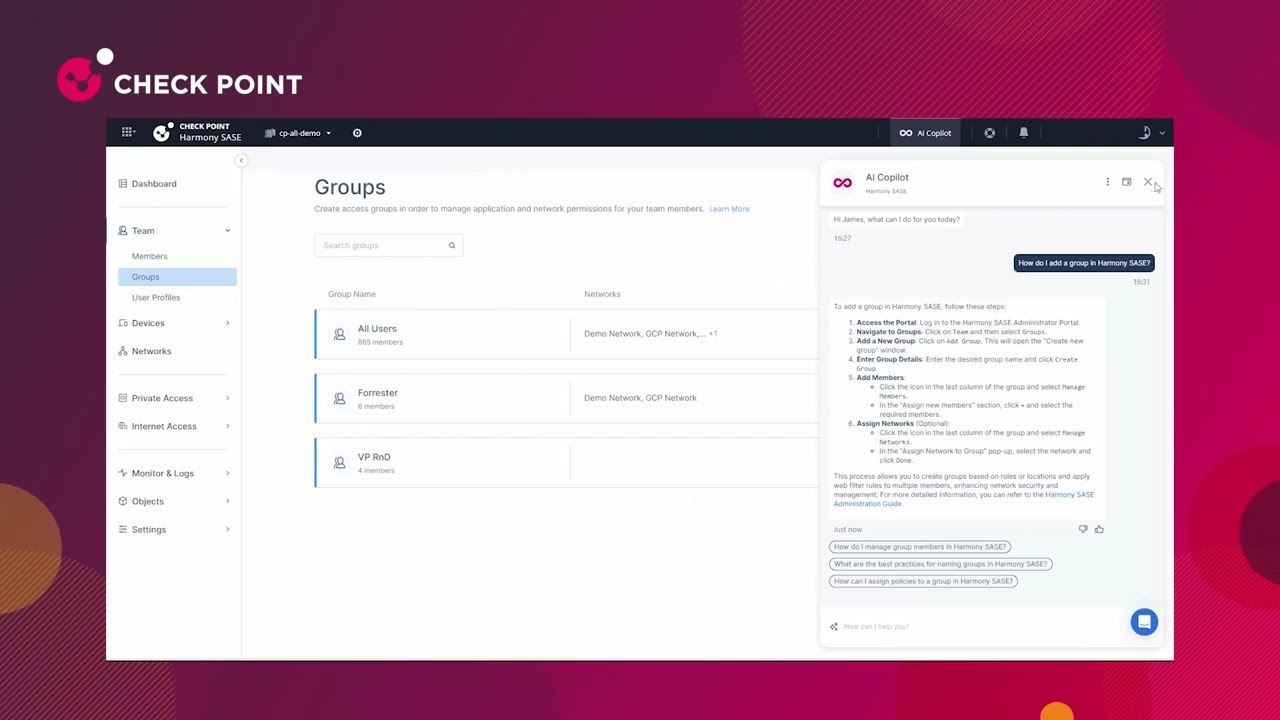Choose suggestion about managing group members
1280x720 pixels.
coord(920,547)
